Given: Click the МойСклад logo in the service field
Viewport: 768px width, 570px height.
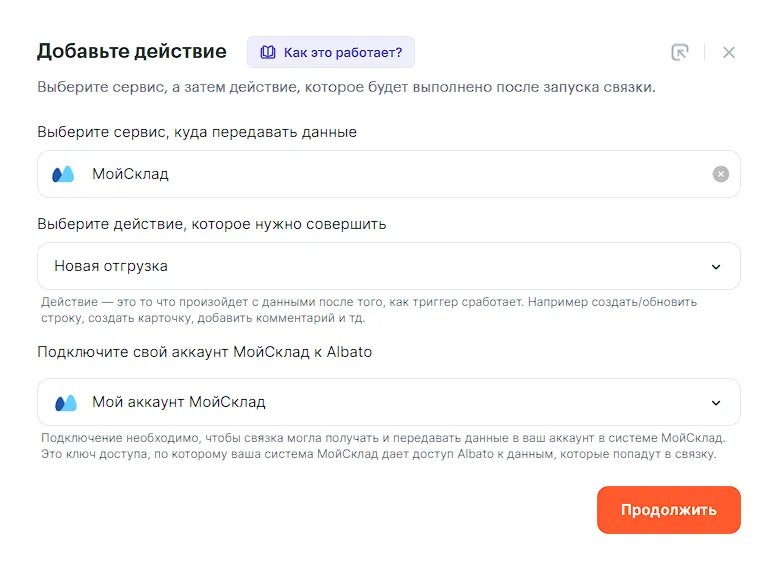Looking at the screenshot, I should click(64, 174).
